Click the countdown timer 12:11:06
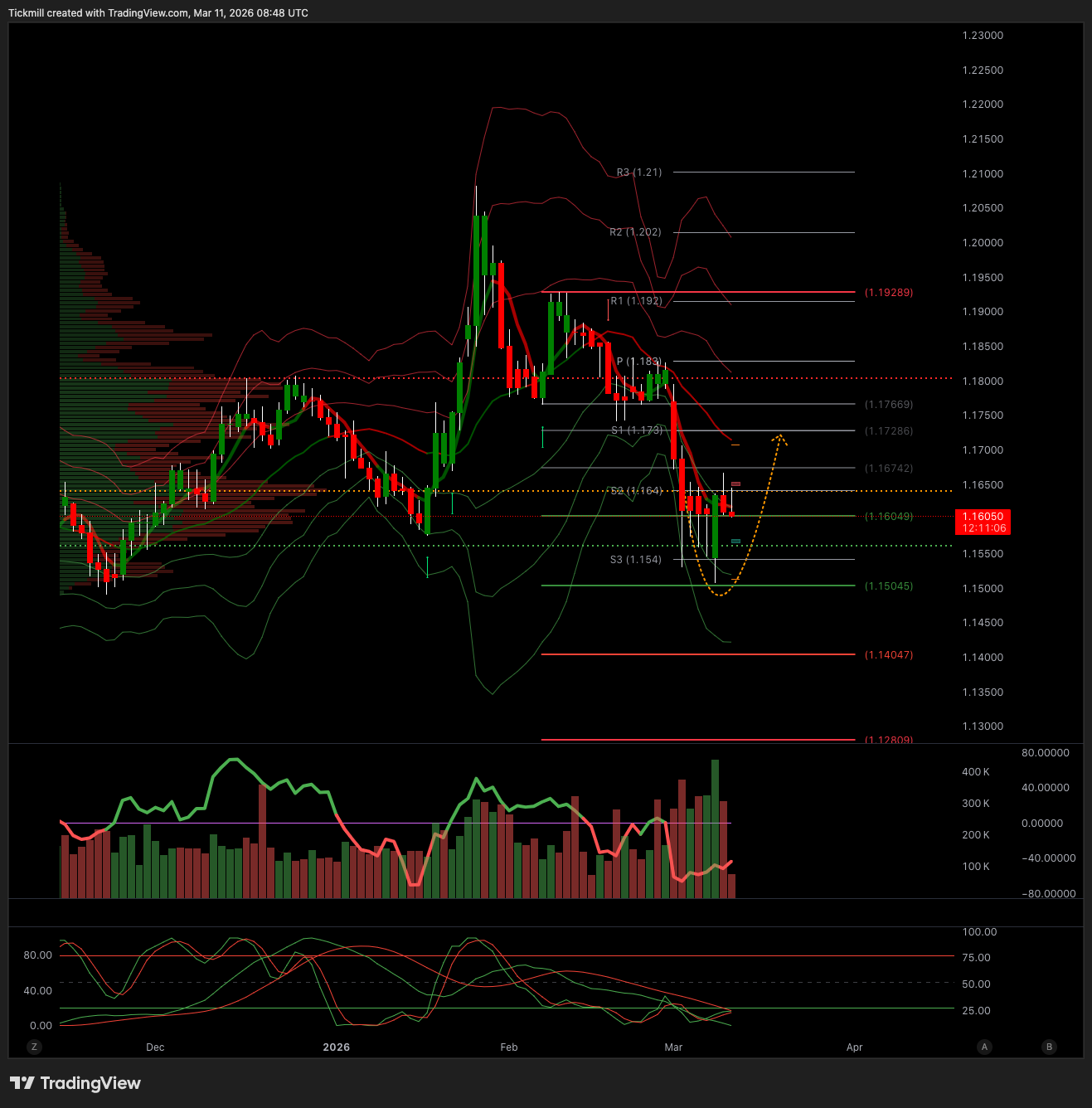The image size is (1092, 1108). (x=984, y=527)
